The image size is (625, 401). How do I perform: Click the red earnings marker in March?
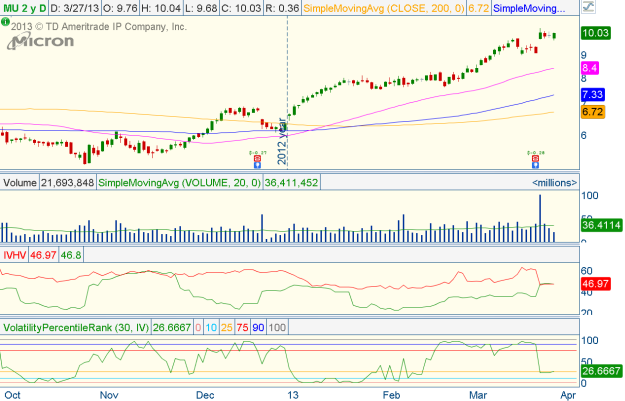tap(536, 159)
